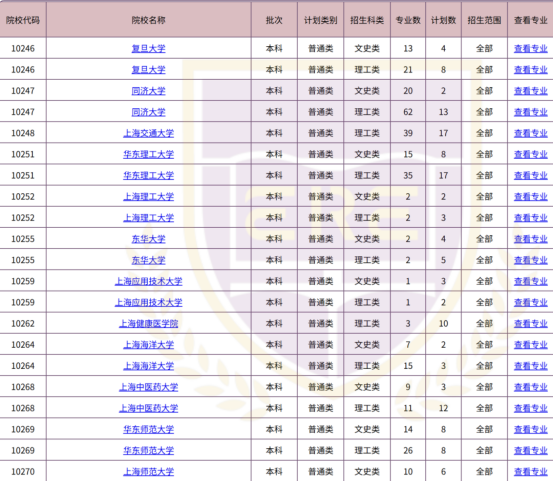Open 华东理工大学 link in 文史类 row
The width and height of the screenshot is (553, 481).
[148, 154]
